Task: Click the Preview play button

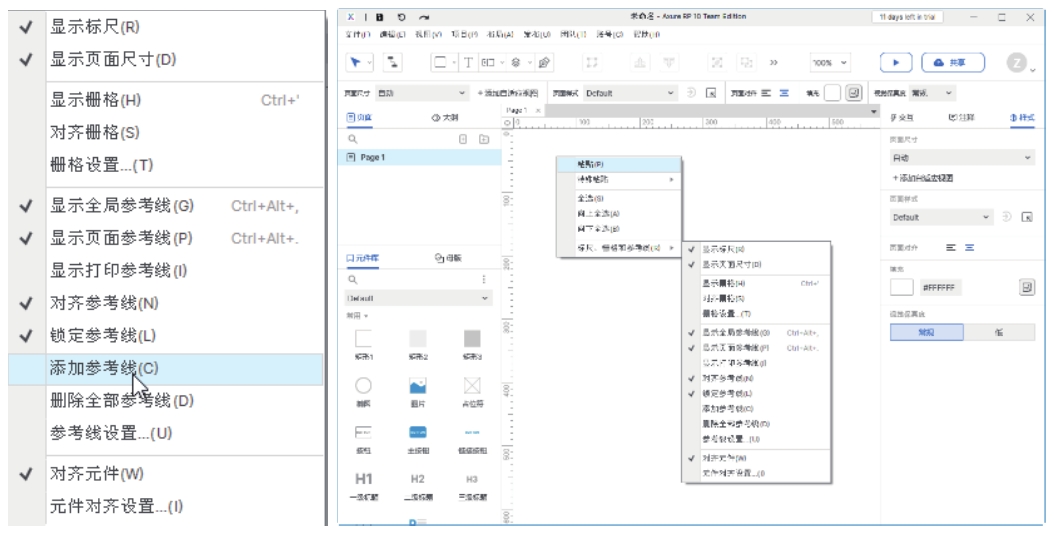Action: 895,62
